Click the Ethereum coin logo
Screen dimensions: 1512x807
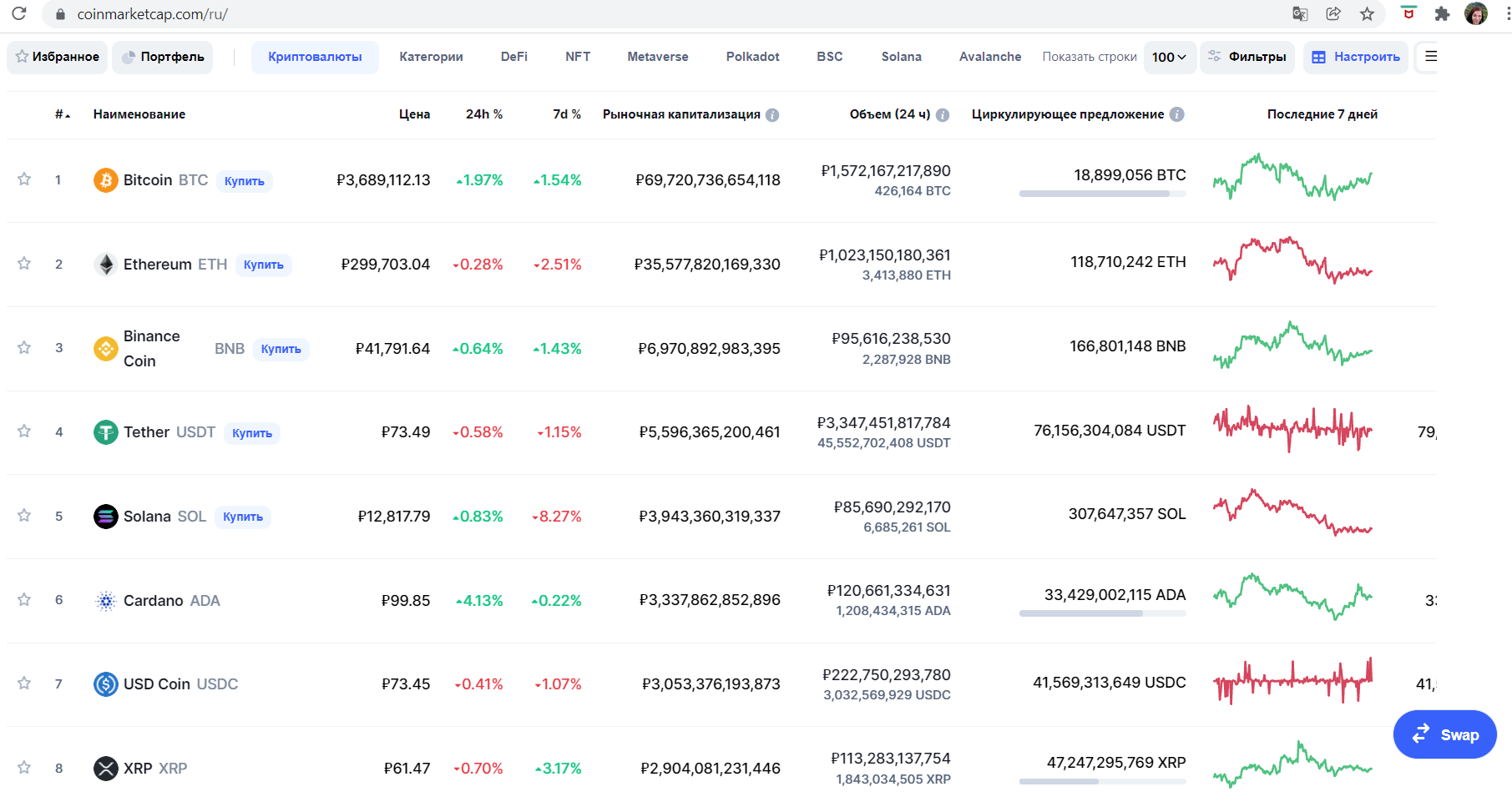click(x=106, y=265)
